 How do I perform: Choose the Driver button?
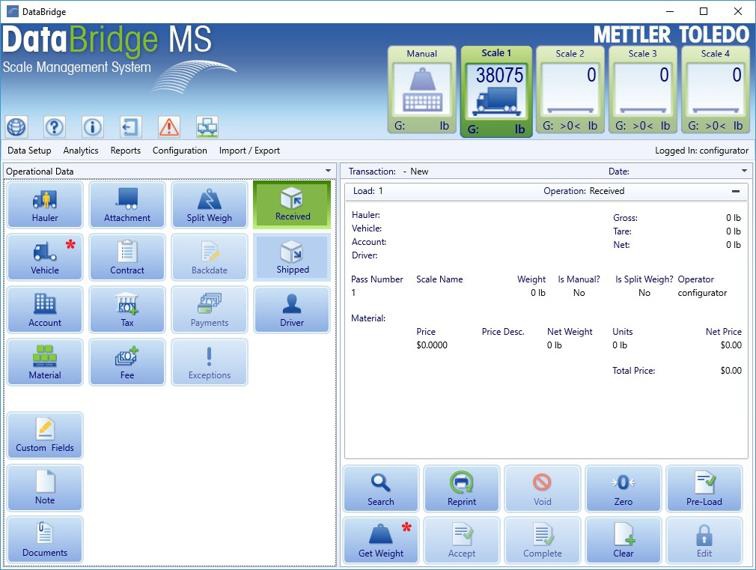pyautogui.click(x=292, y=310)
